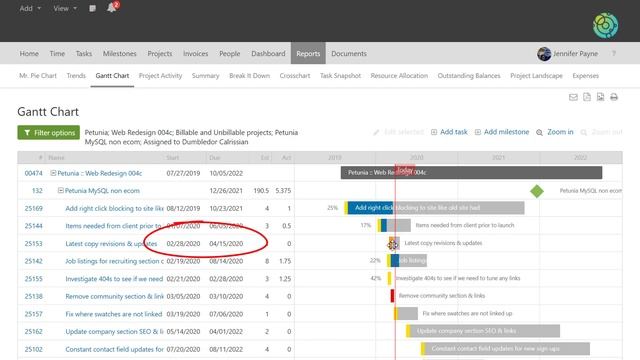Open task 'Investigate 404s to see if we need'

point(114,279)
